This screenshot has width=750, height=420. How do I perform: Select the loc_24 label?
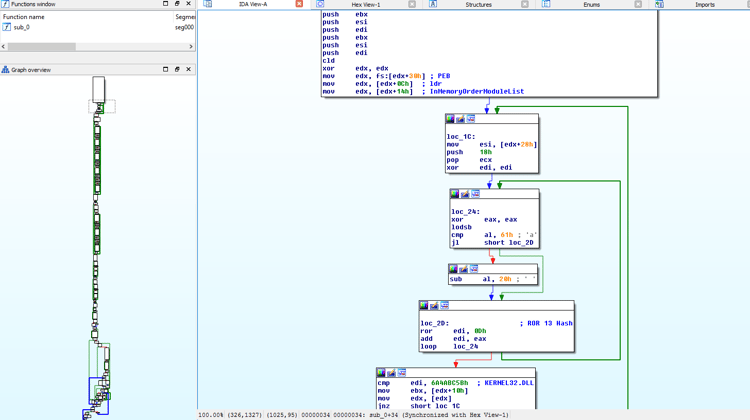(465, 212)
